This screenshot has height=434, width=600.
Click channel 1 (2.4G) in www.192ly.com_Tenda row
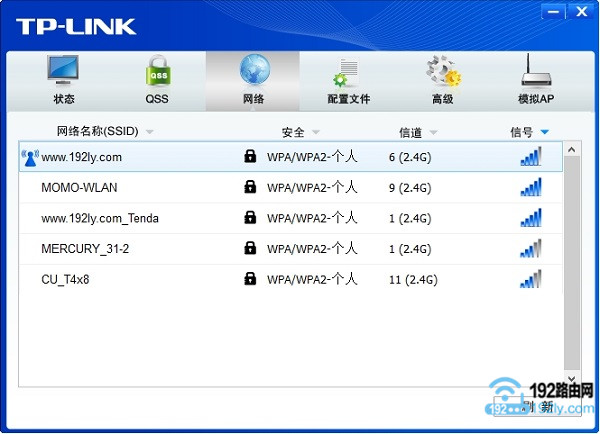(410, 219)
